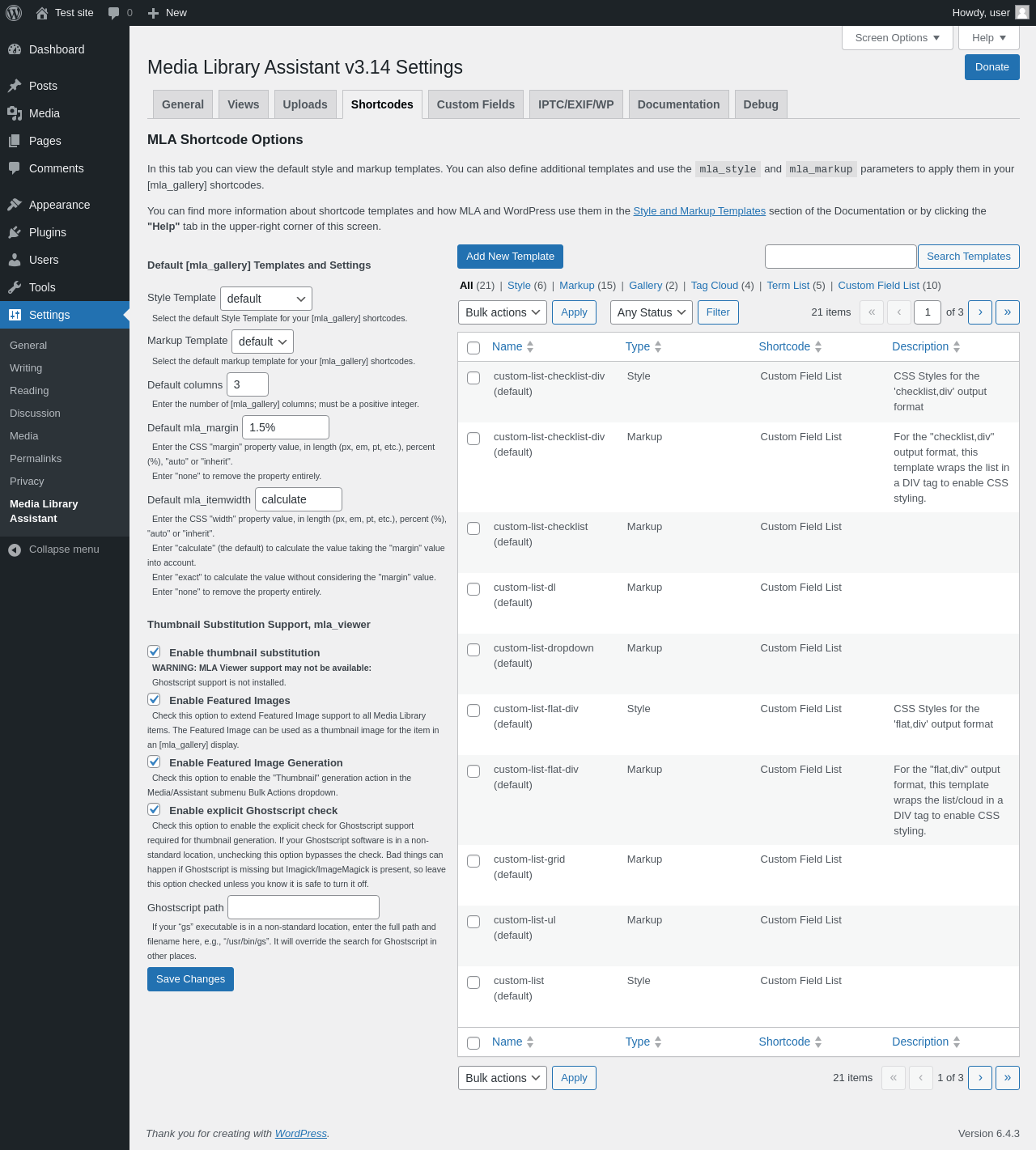Open the Any Status dropdown
Screen dimensions: 1036x1150
click(652, 312)
